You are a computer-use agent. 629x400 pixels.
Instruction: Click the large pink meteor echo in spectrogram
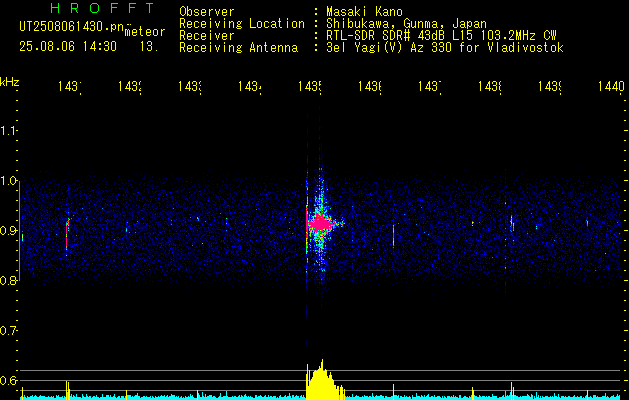[321, 223]
